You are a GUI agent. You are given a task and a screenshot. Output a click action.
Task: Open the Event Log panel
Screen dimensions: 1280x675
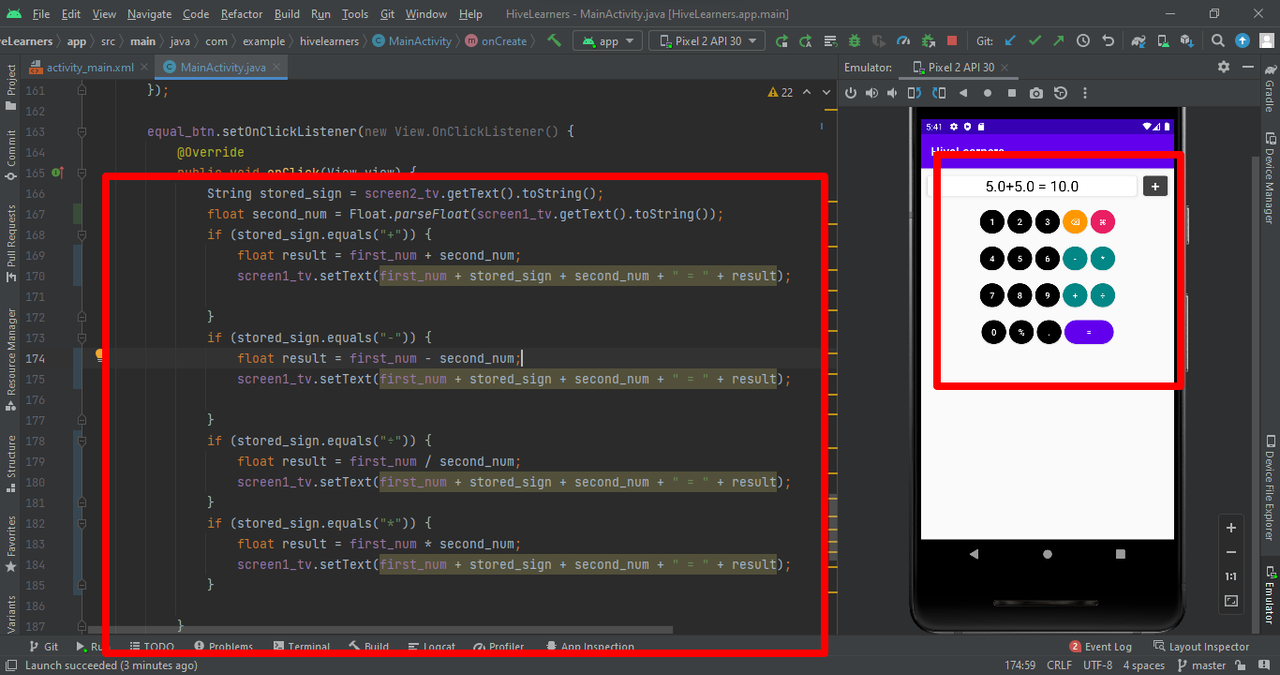[1100, 647]
